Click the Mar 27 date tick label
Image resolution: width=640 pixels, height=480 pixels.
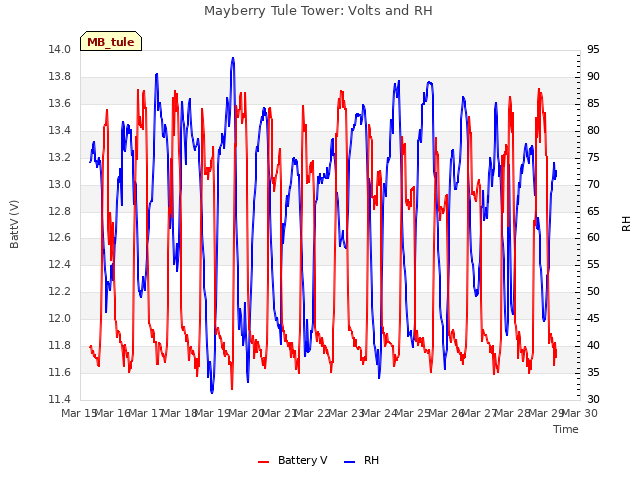pos(480,413)
